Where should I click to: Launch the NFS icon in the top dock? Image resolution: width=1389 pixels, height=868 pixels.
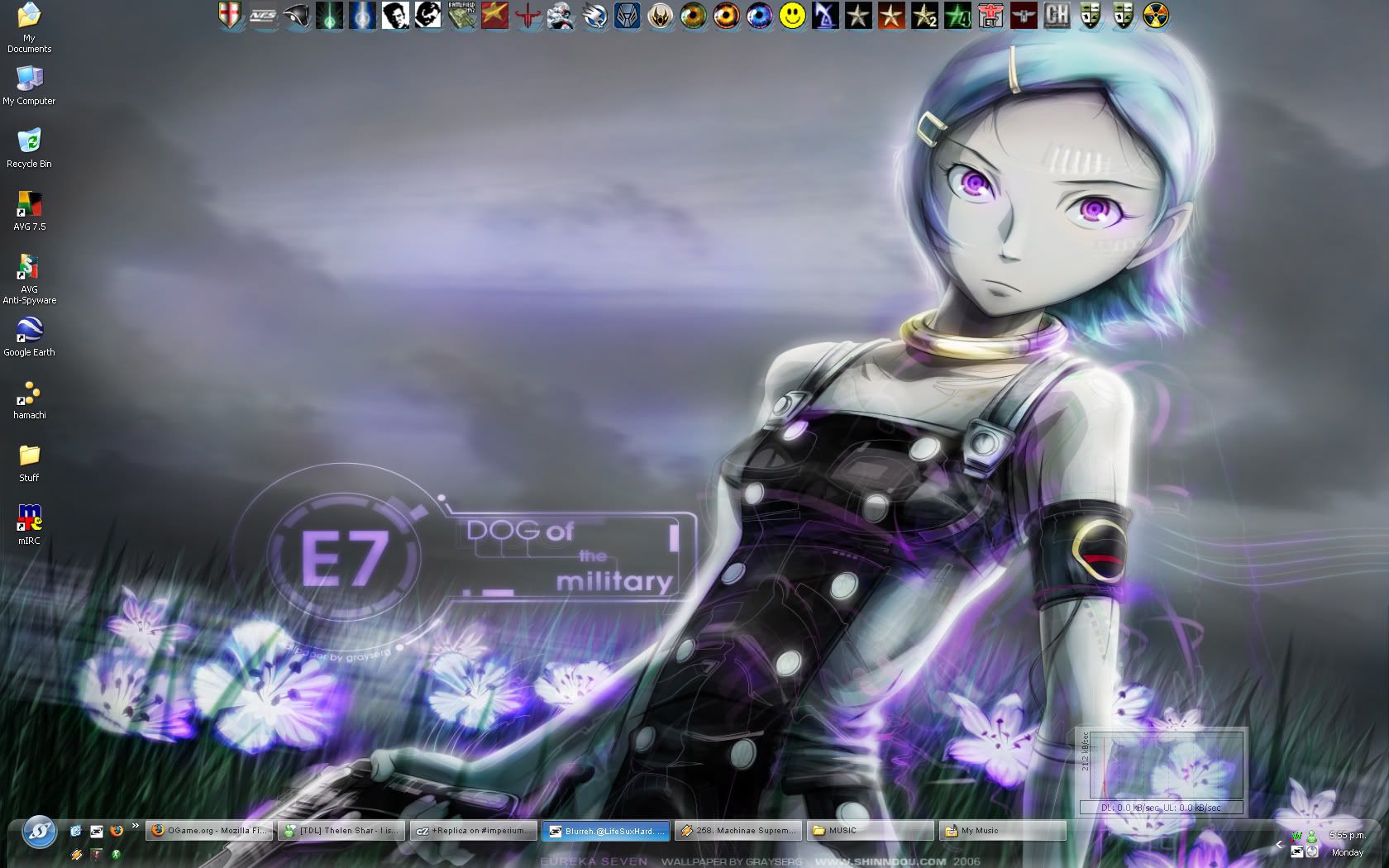pos(263,16)
